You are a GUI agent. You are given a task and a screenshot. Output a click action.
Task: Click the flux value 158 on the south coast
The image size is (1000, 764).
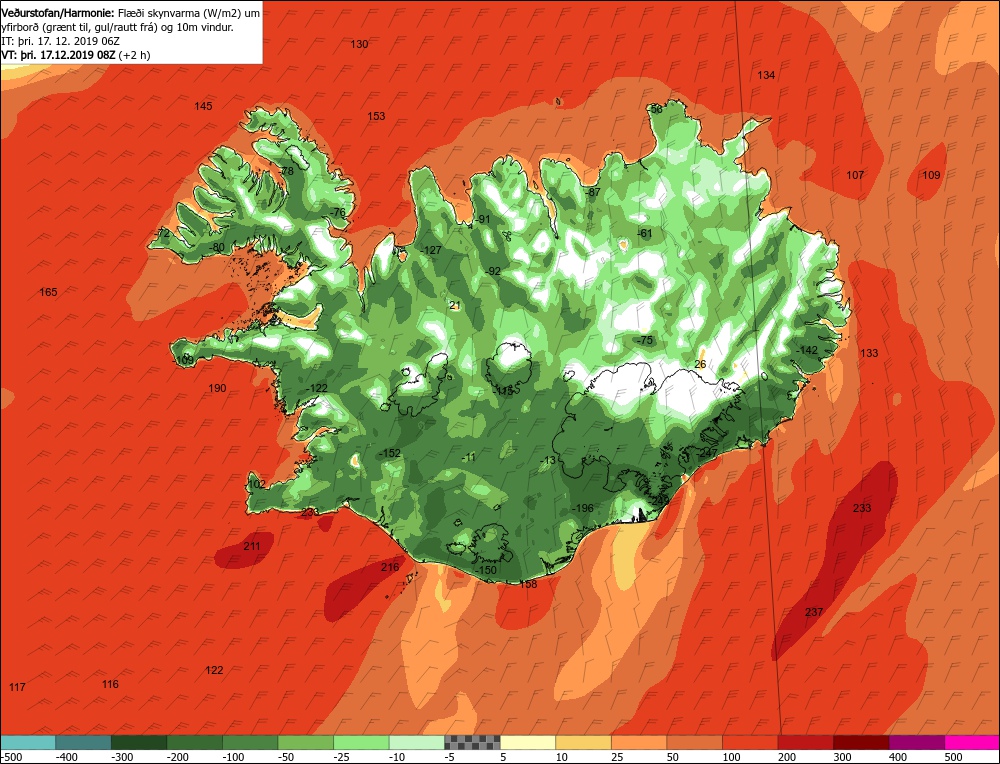click(528, 584)
